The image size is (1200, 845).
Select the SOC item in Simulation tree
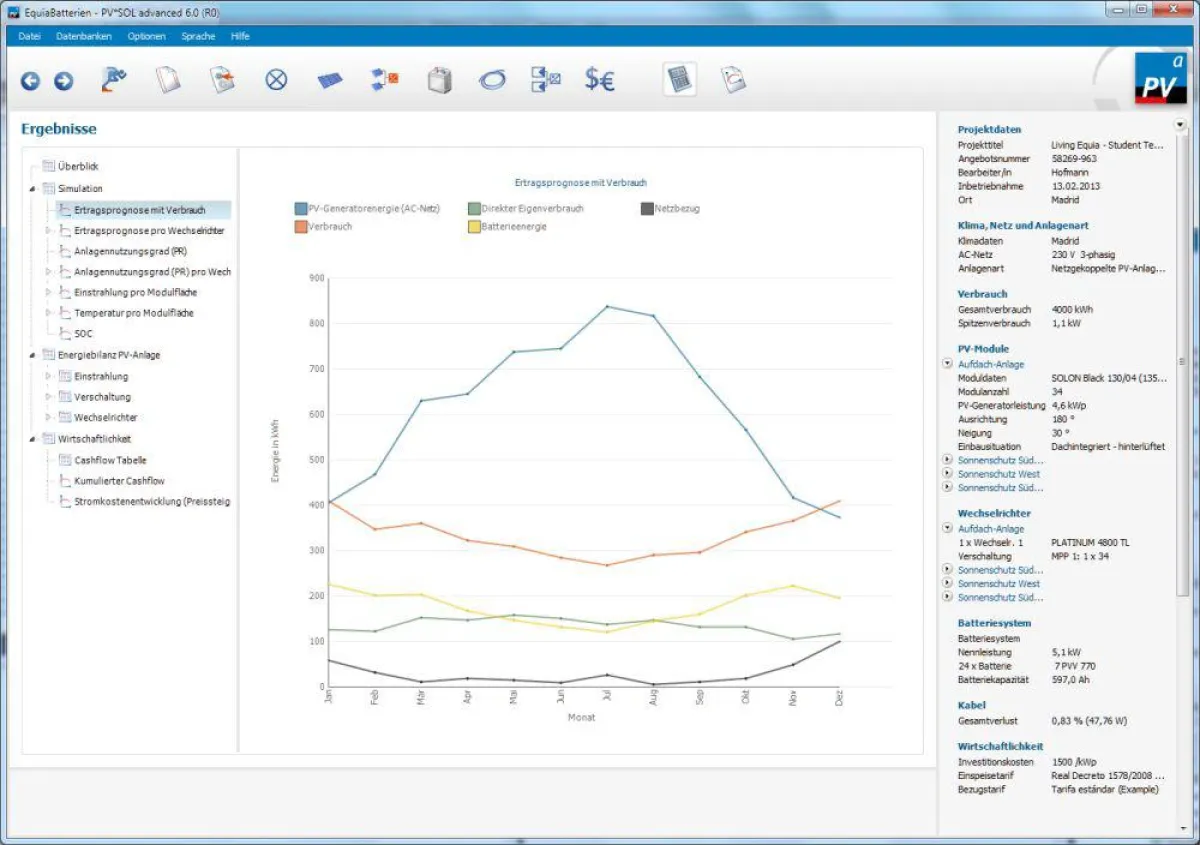point(82,333)
